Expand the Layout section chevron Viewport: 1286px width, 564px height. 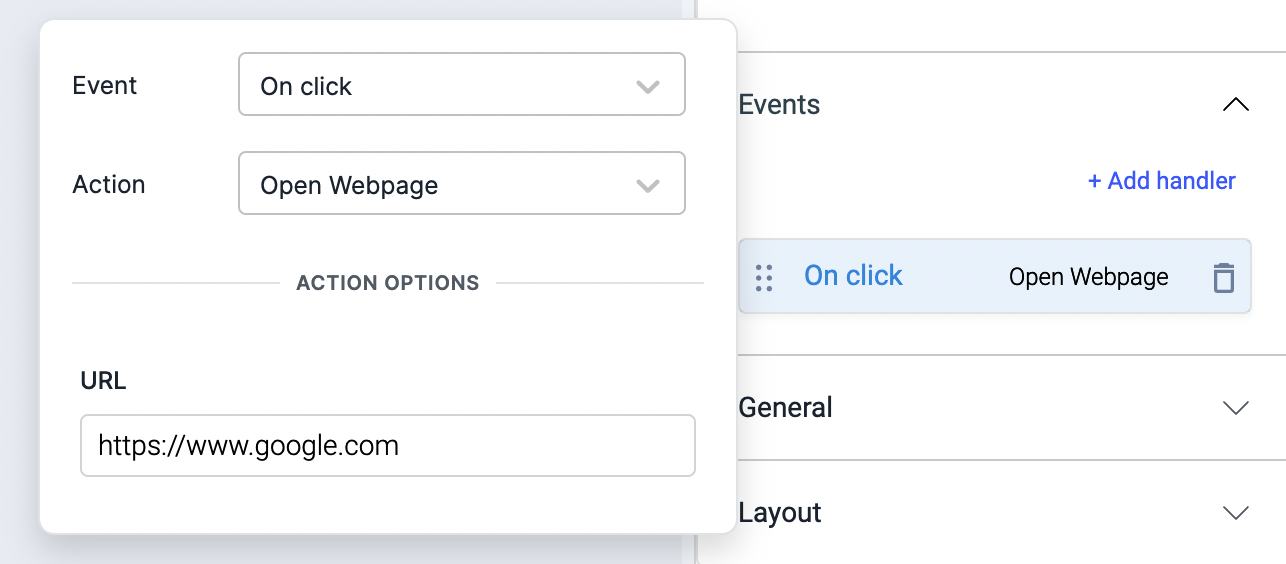click(x=1236, y=513)
